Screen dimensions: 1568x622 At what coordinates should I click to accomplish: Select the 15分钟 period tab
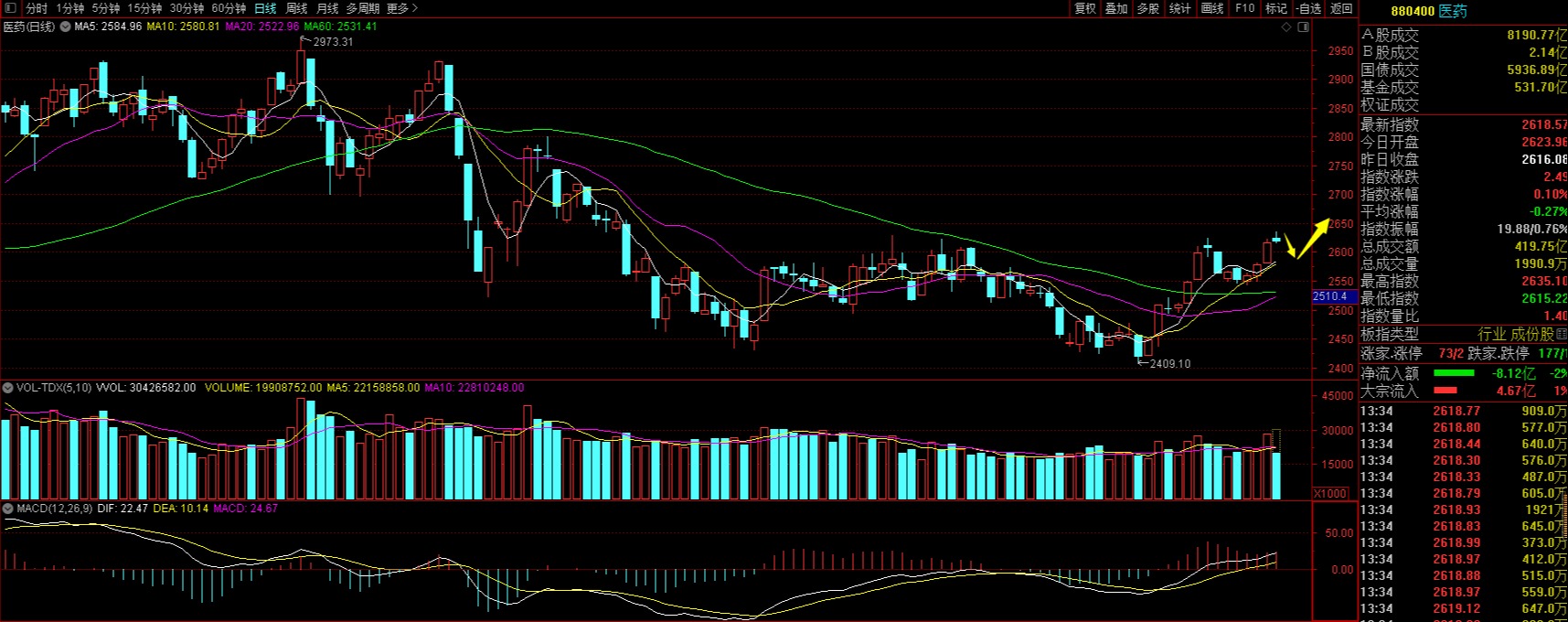click(x=144, y=8)
